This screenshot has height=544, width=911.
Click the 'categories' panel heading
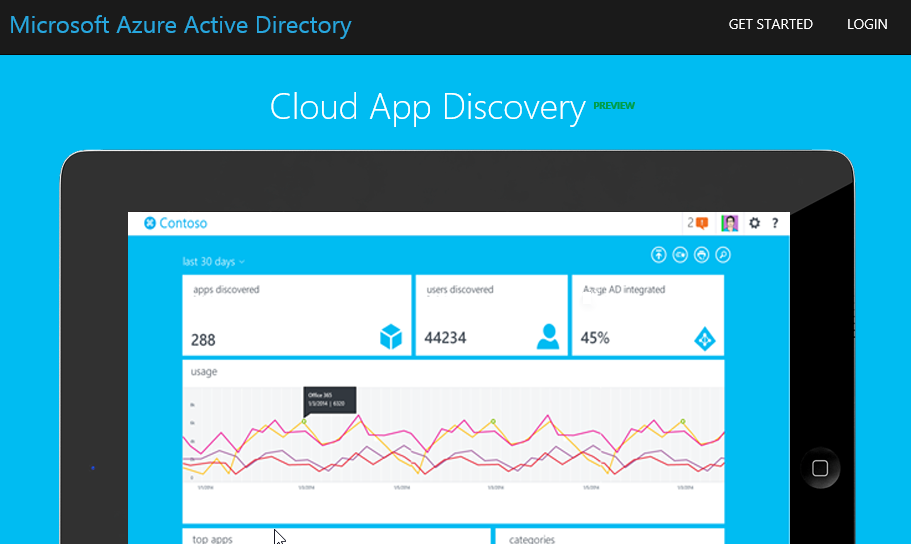532,539
